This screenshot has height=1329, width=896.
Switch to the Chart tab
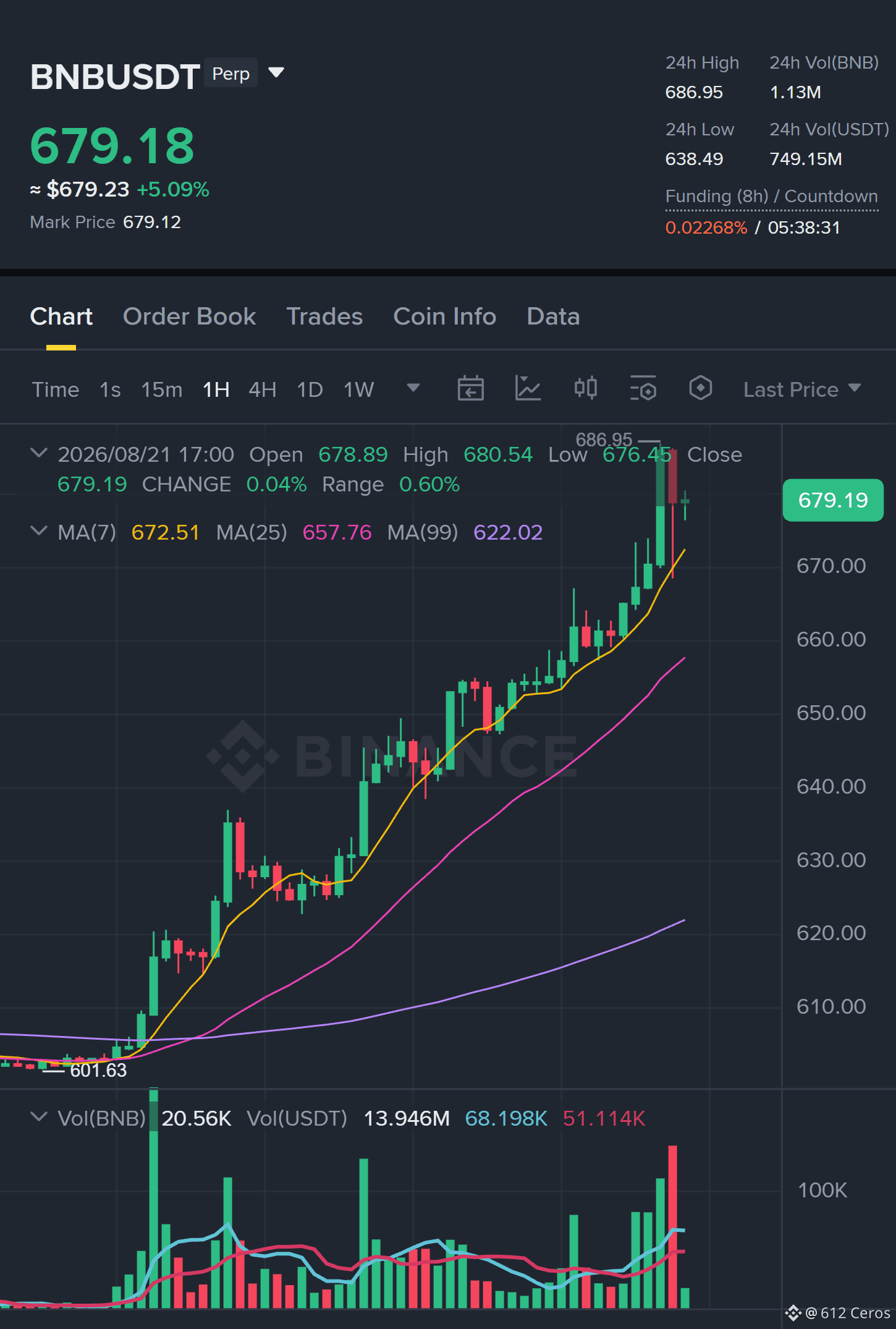[61, 316]
